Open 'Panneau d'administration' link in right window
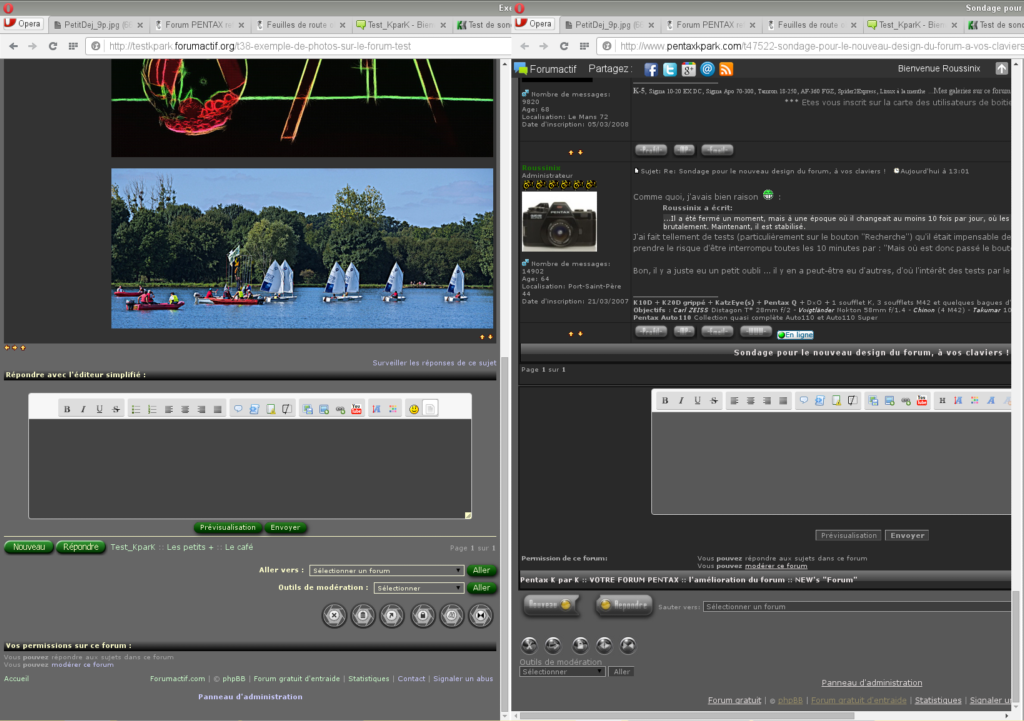The image size is (1024, 721). pyautogui.click(x=872, y=683)
